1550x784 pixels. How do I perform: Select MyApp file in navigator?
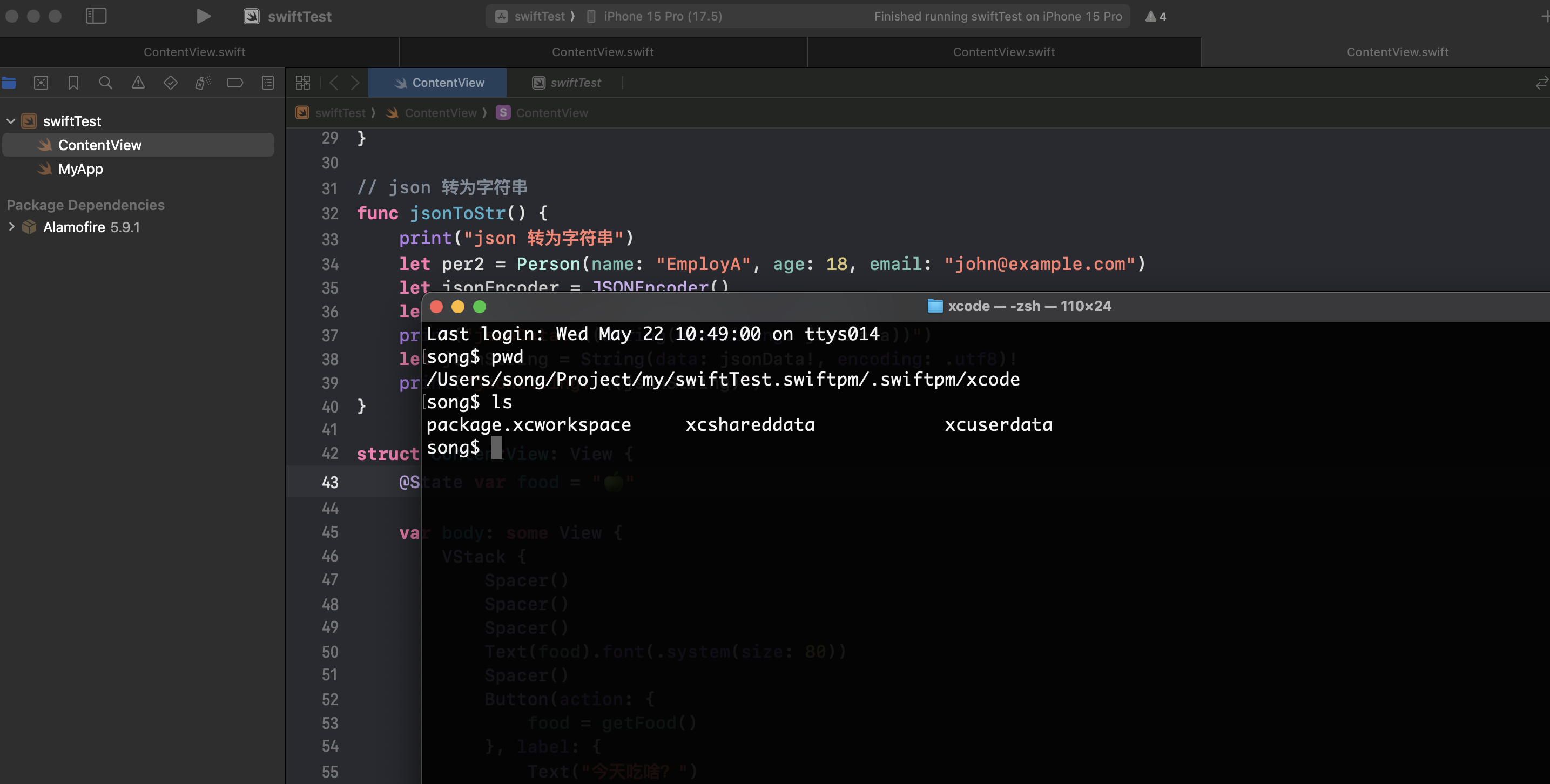80,169
